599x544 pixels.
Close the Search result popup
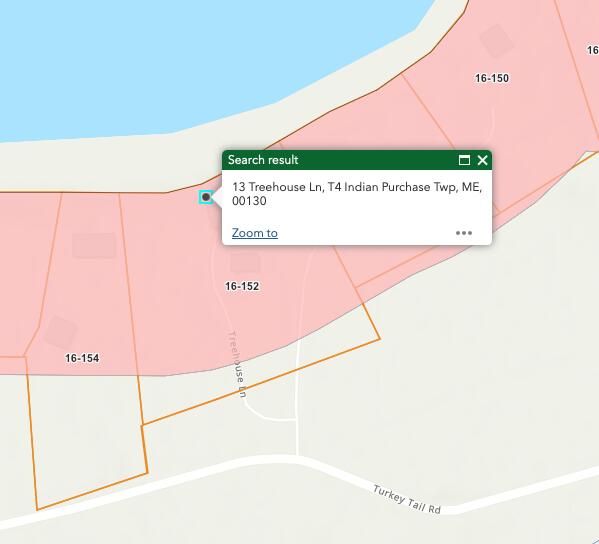(482, 160)
